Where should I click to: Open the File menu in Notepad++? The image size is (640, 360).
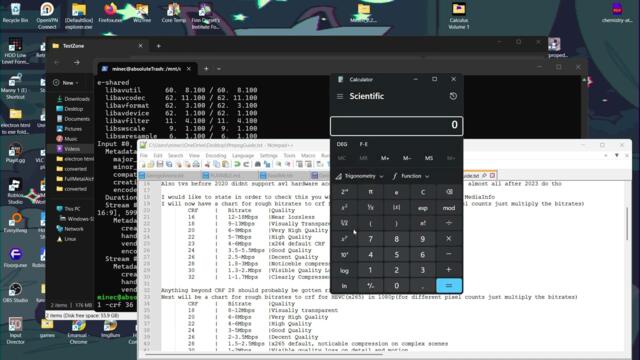click(x=144, y=156)
